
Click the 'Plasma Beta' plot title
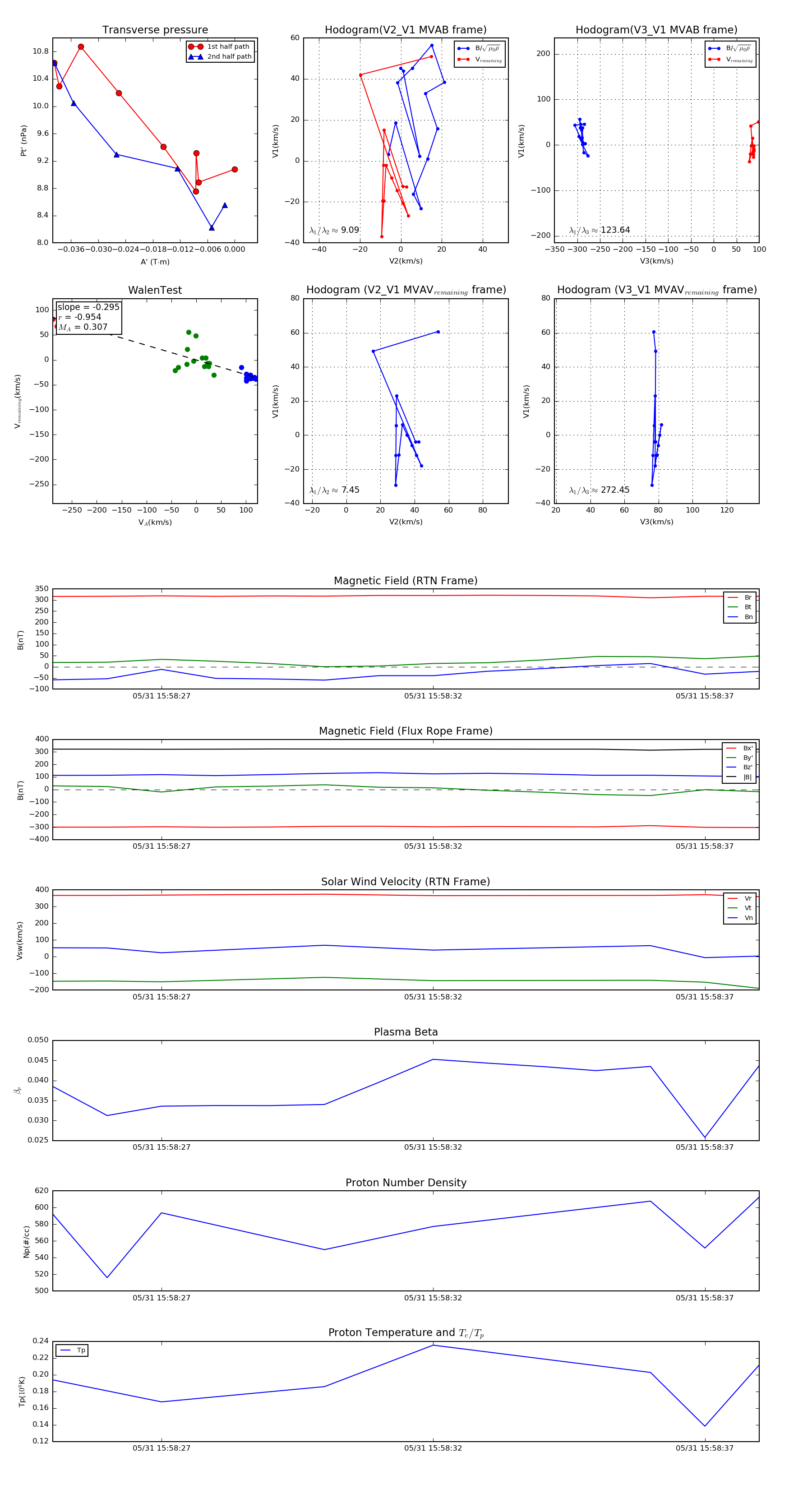pyautogui.click(x=406, y=1032)
